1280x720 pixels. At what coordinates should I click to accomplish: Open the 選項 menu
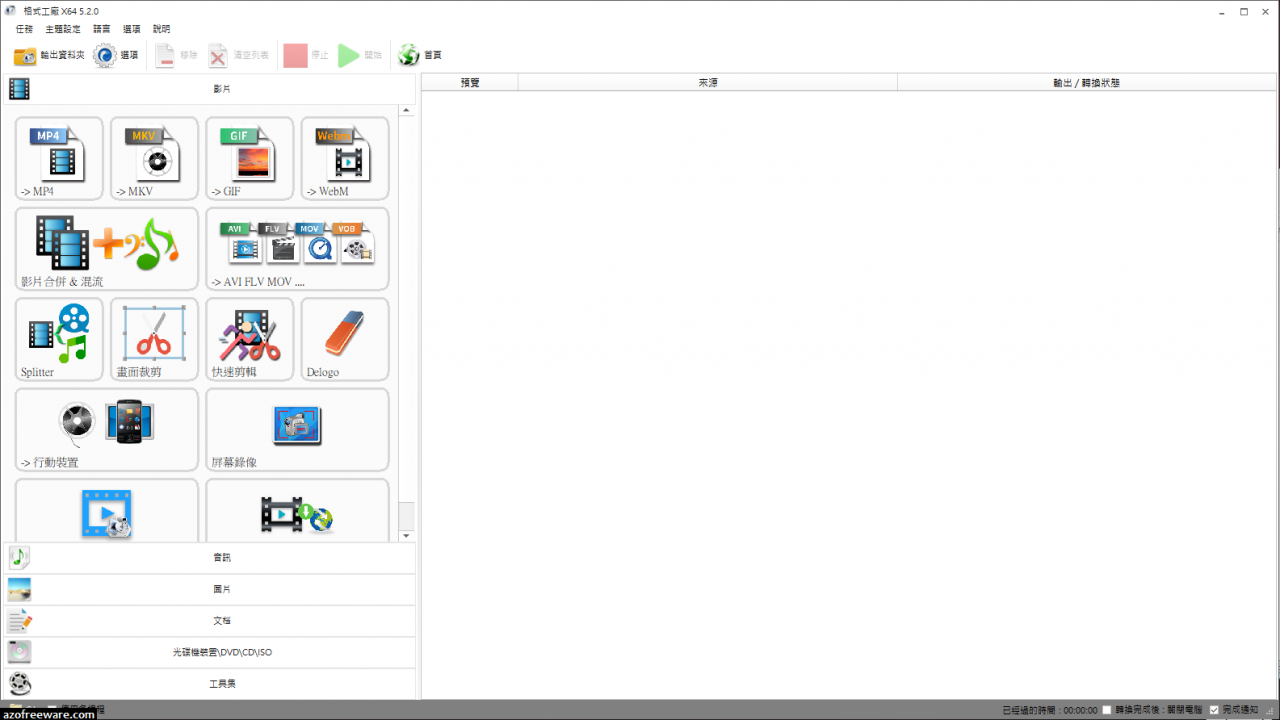[x=131, y=29]
